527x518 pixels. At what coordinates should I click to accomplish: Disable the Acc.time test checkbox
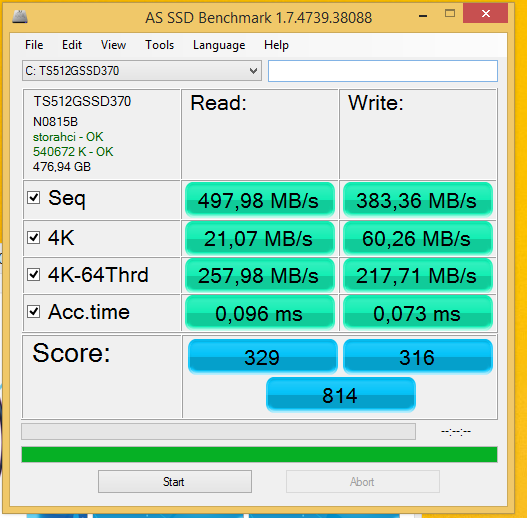[34, 312]
